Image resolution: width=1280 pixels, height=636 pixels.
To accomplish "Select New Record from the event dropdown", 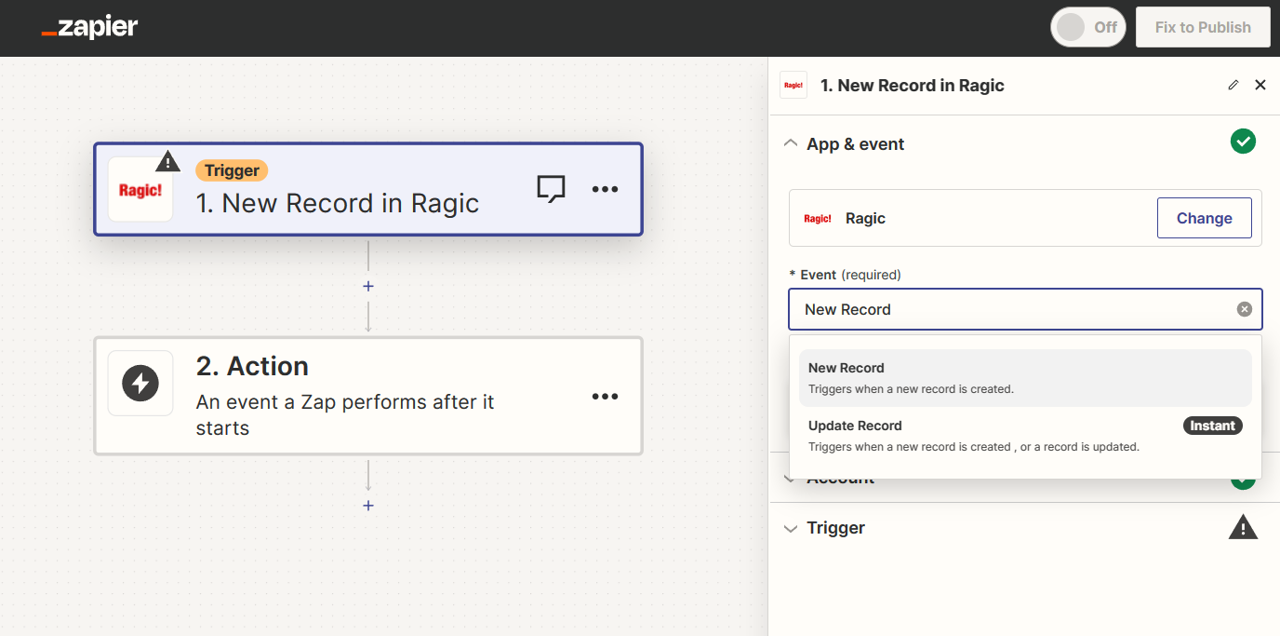I will pos(1025,378).
